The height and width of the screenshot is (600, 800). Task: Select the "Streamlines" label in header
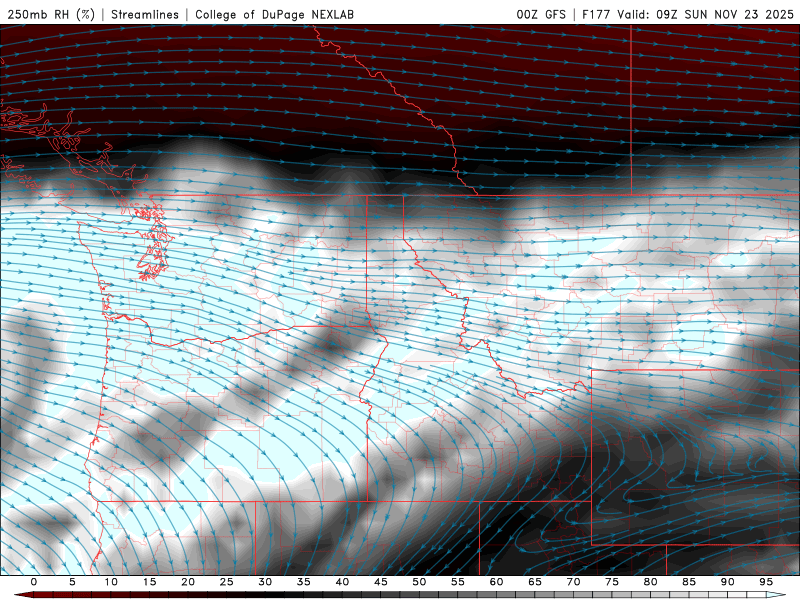coord(145,14)
